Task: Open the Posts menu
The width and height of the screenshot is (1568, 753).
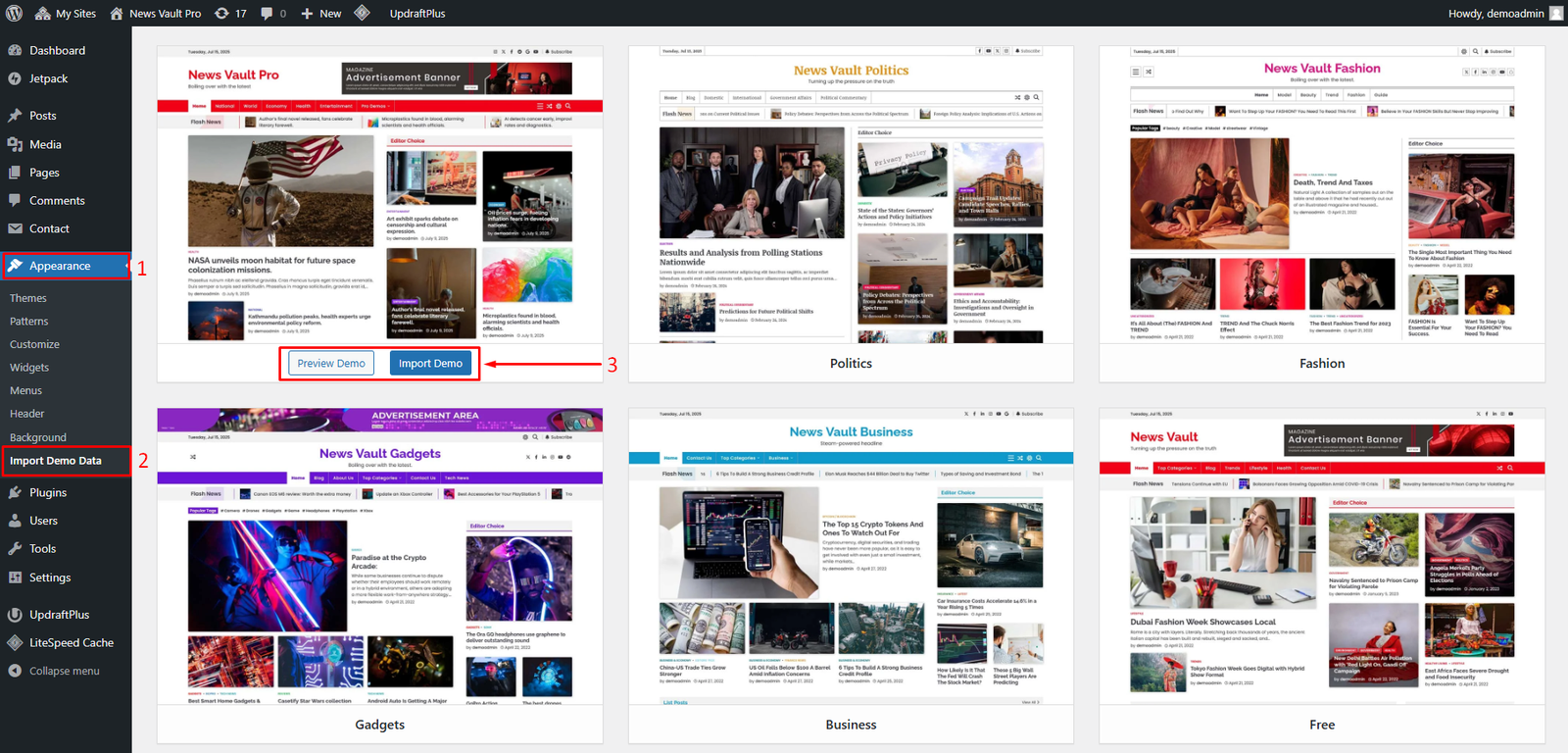Action: pyautogui.click(x=66, y=116)
